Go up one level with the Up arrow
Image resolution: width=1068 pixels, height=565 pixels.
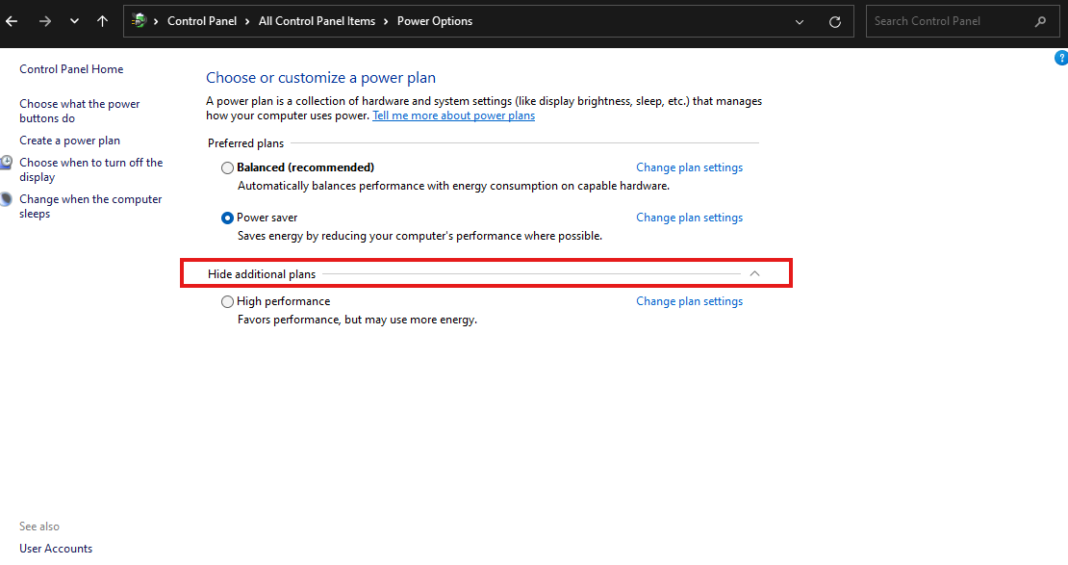102,21
